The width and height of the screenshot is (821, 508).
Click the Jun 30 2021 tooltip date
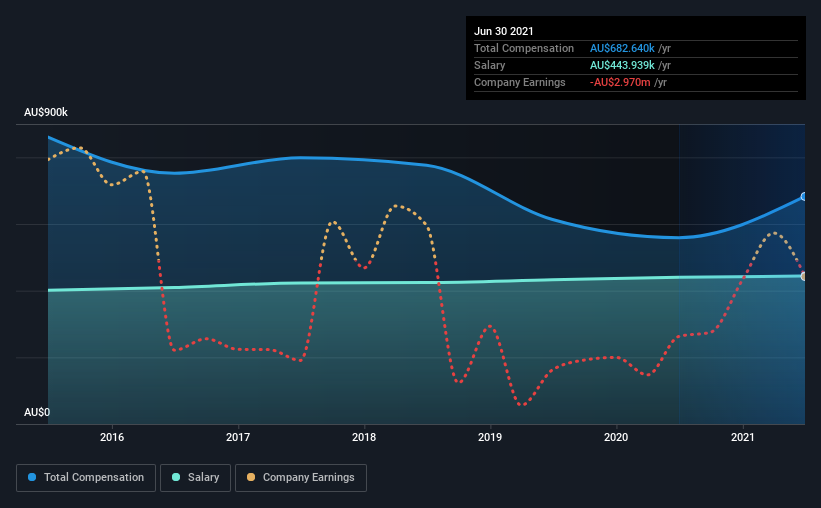504,31
